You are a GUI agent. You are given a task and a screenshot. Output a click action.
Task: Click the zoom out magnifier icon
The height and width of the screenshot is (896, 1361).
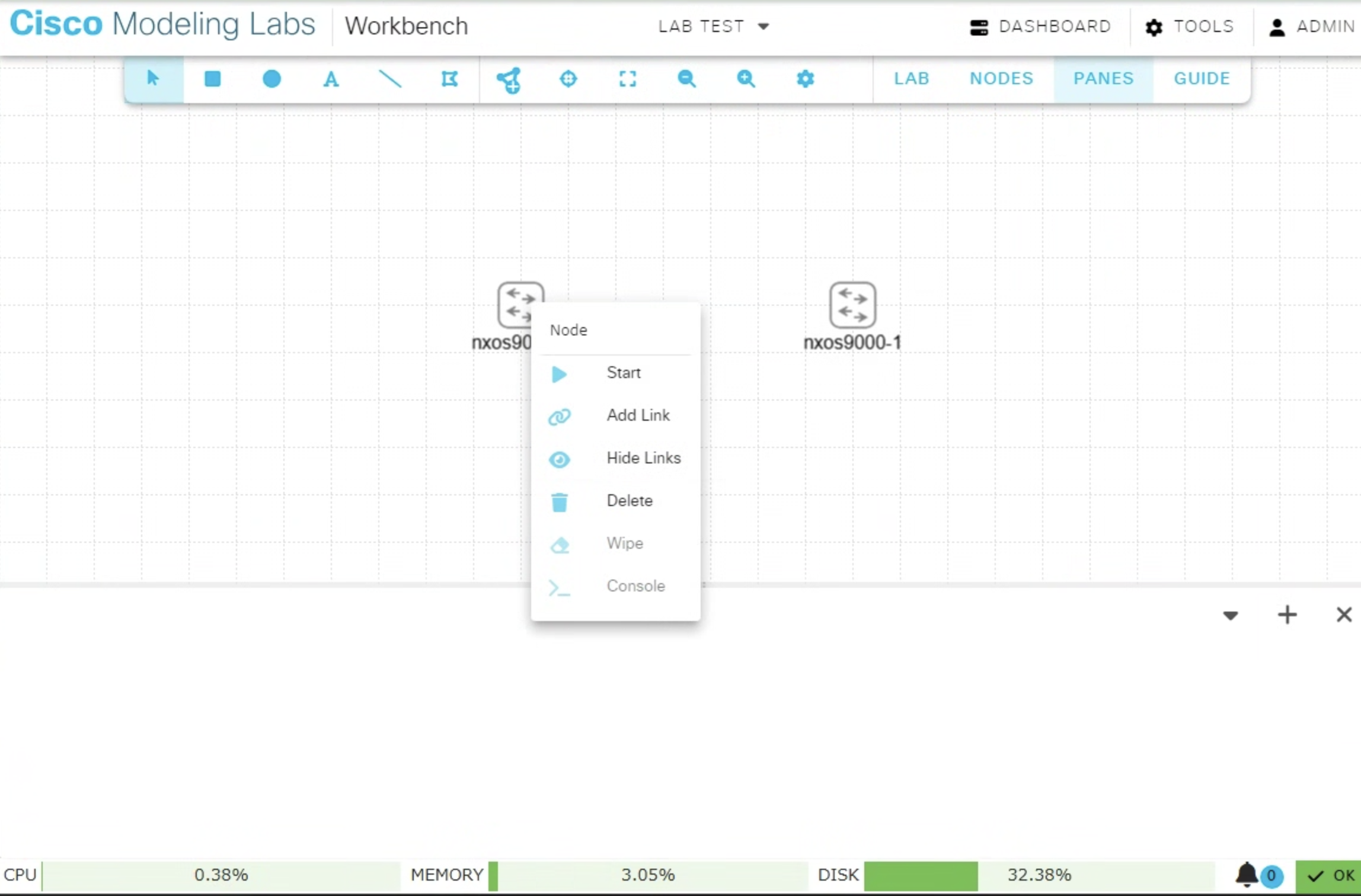(x=686, y=79)
